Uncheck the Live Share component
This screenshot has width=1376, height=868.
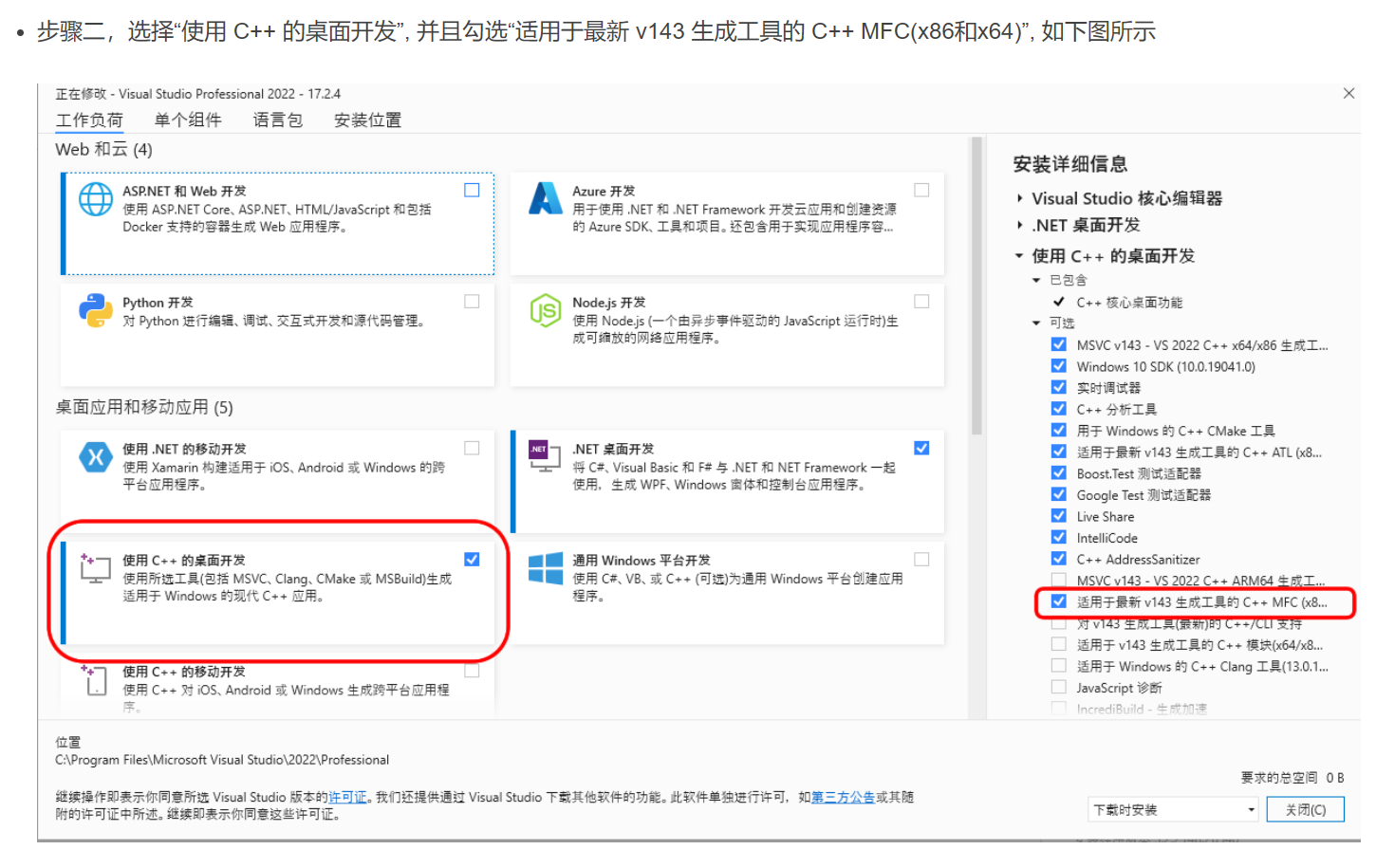pos(1059,516)
